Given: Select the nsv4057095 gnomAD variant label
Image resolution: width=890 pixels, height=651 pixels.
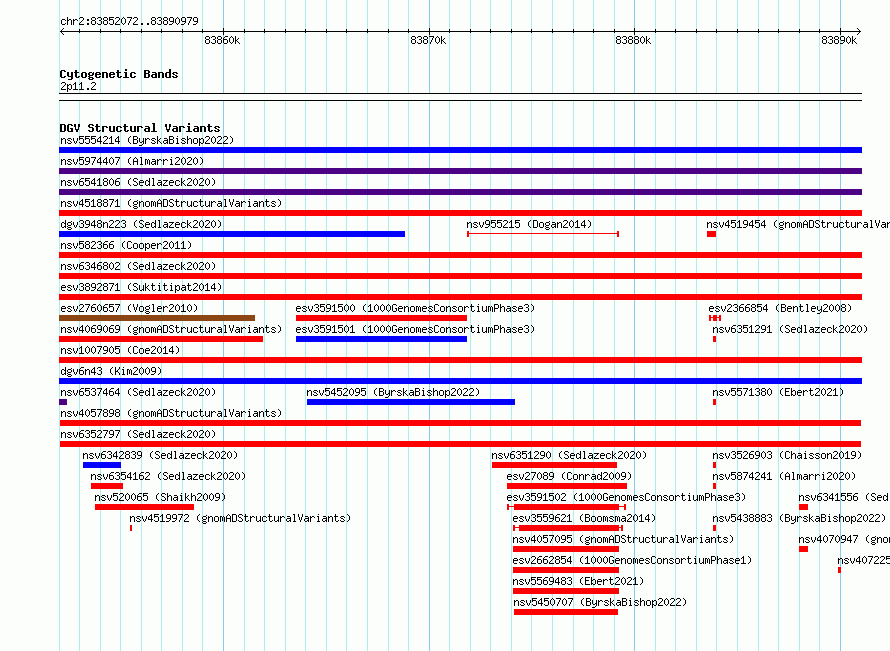Looking at the screenshot, I should click(x=623, y=539).
